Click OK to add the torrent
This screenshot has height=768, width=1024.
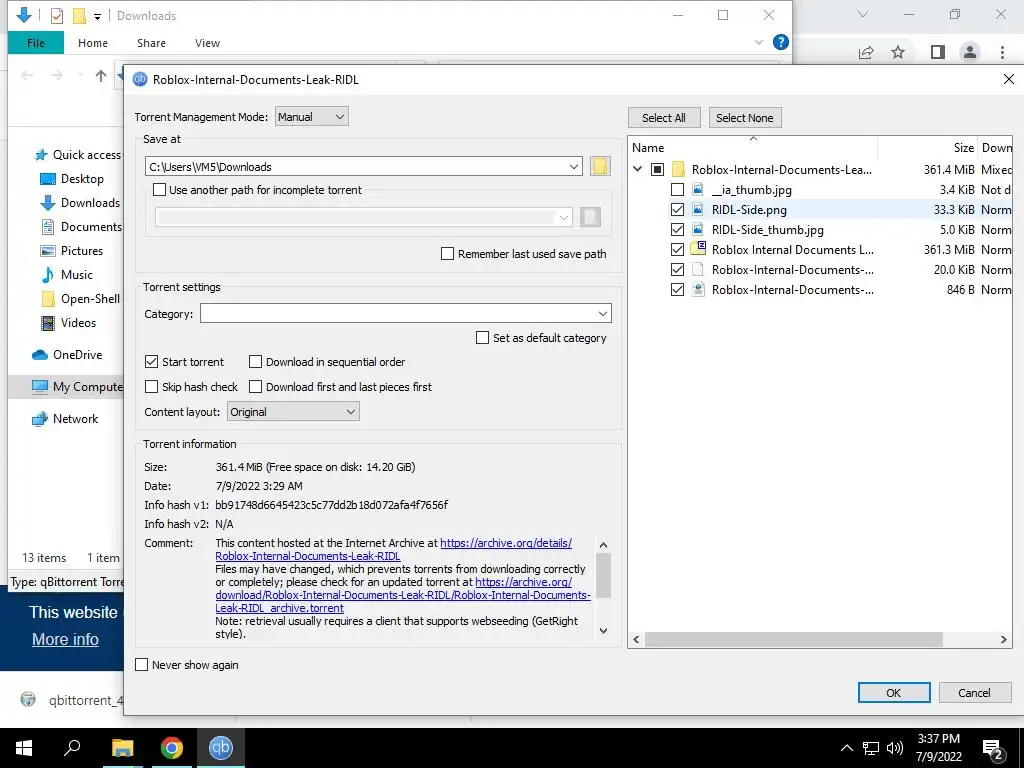(893, 693)
